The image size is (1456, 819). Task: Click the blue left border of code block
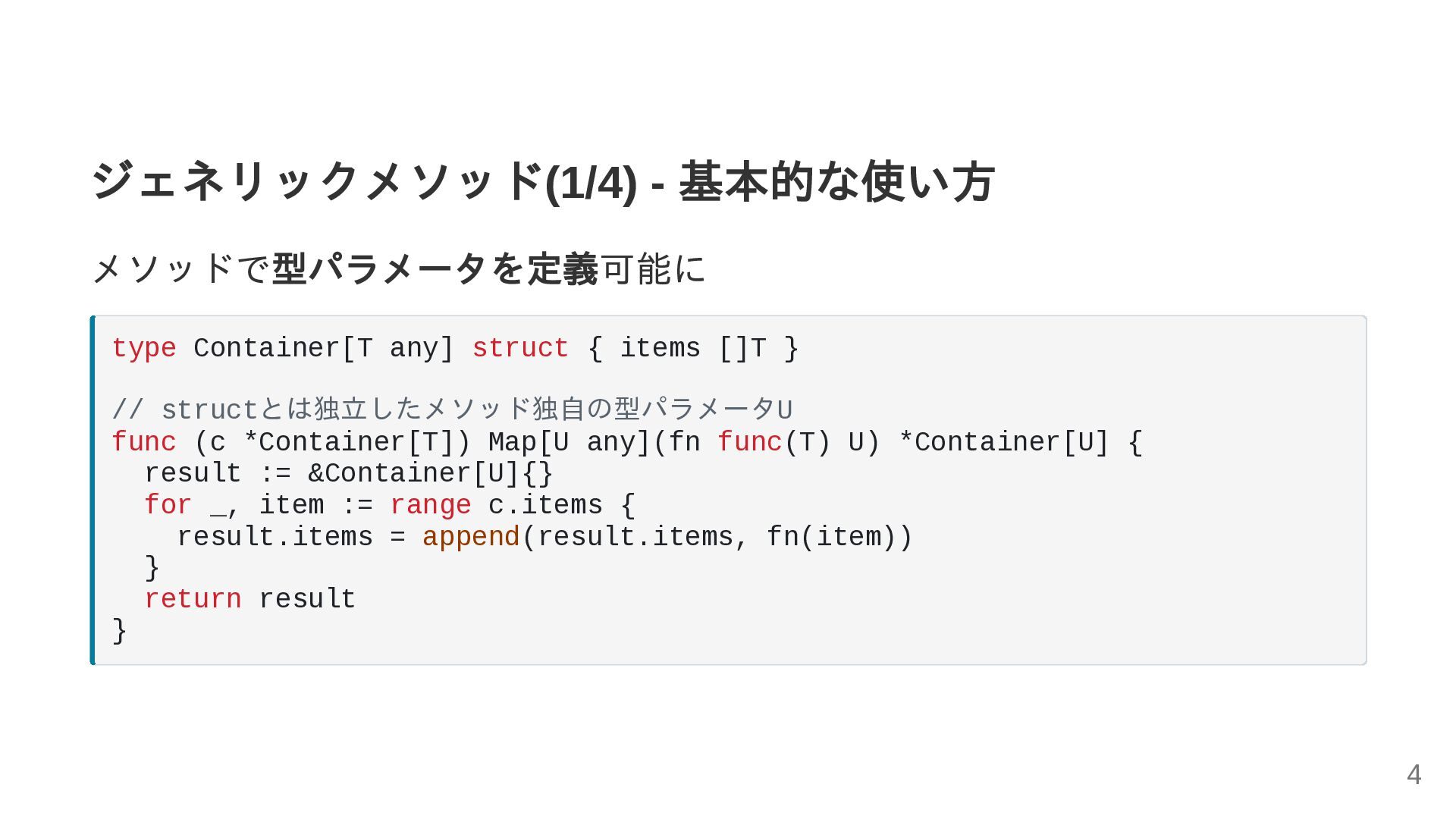[x=93, y=490]
